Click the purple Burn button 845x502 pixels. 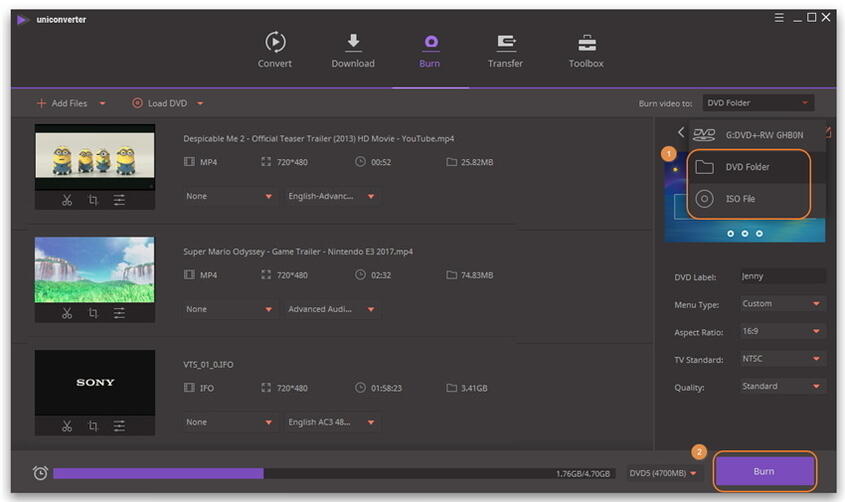point(764,471)
